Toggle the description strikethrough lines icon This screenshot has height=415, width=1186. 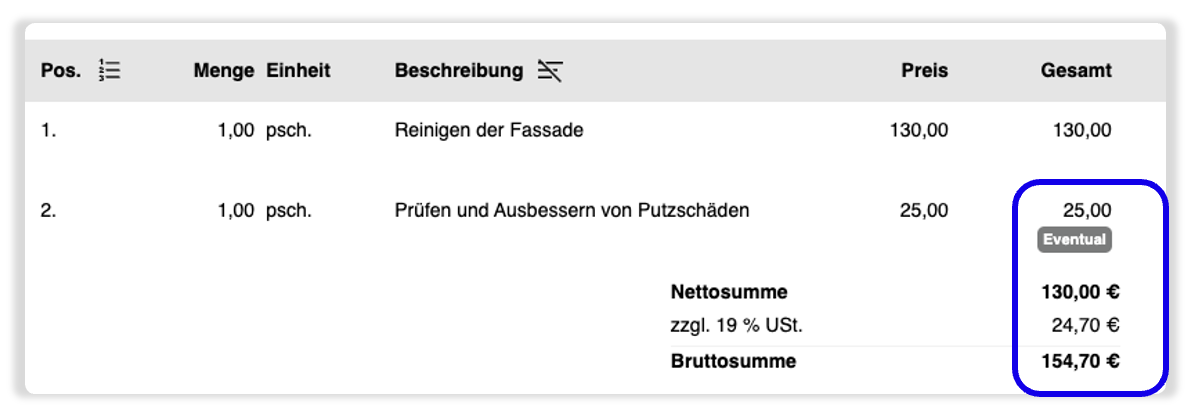550,71
